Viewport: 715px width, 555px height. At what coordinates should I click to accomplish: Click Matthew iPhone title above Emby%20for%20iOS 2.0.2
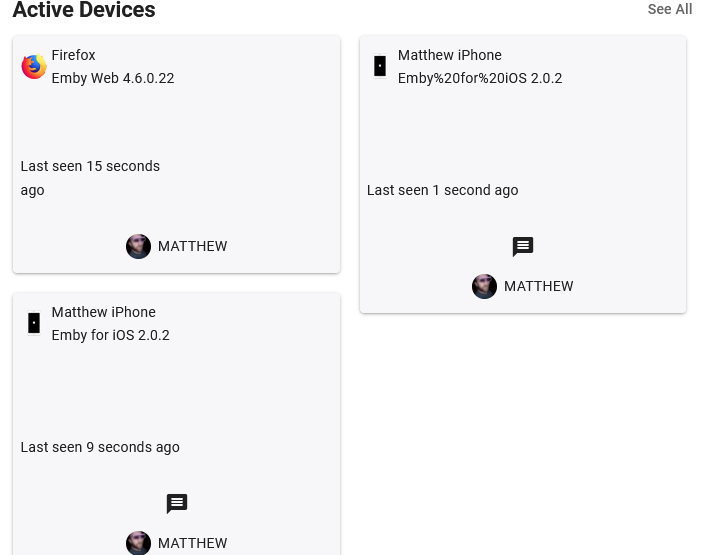point(450,55)
